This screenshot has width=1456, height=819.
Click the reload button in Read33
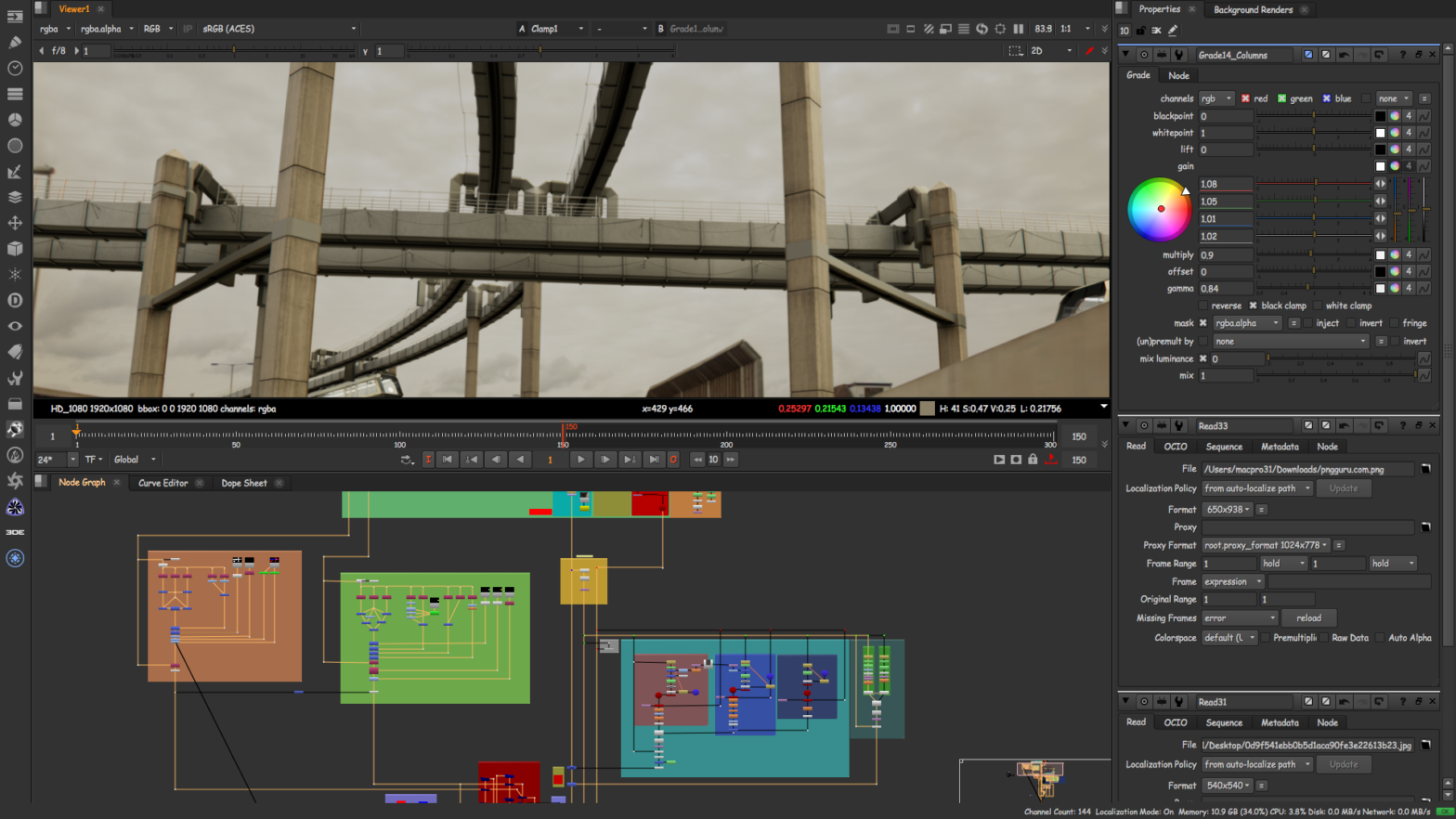tap(1307, 618)
